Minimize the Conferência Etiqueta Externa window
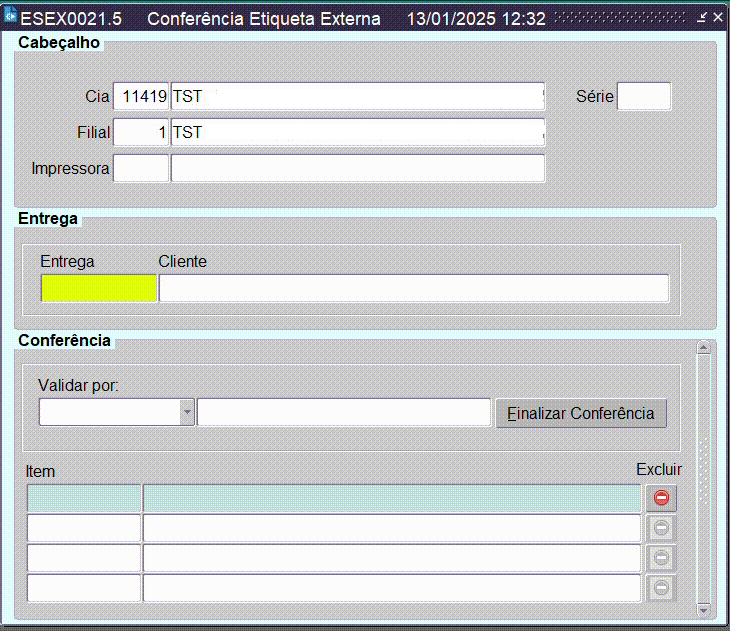Image resolution: width=730 pixels, height=631 pixels. (x=702, y=19)
